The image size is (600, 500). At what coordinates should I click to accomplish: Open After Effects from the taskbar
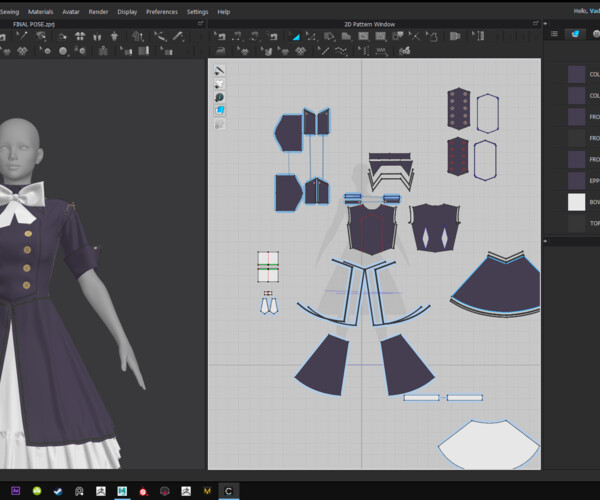(x=15, y=491)
